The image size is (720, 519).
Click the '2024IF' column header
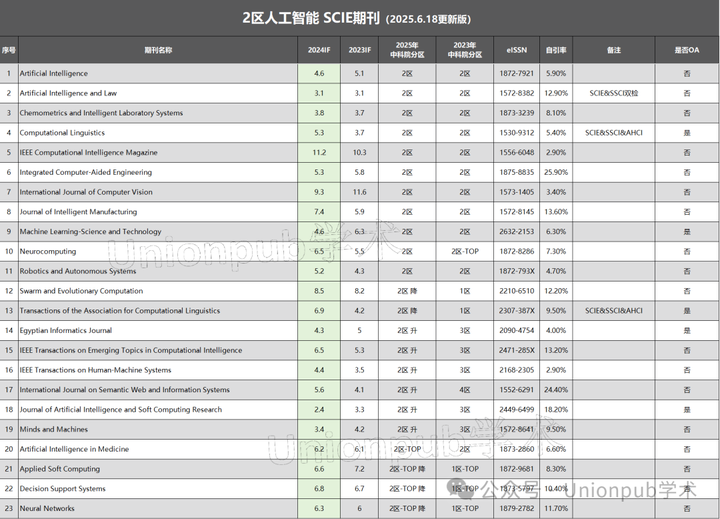(319, 50)
